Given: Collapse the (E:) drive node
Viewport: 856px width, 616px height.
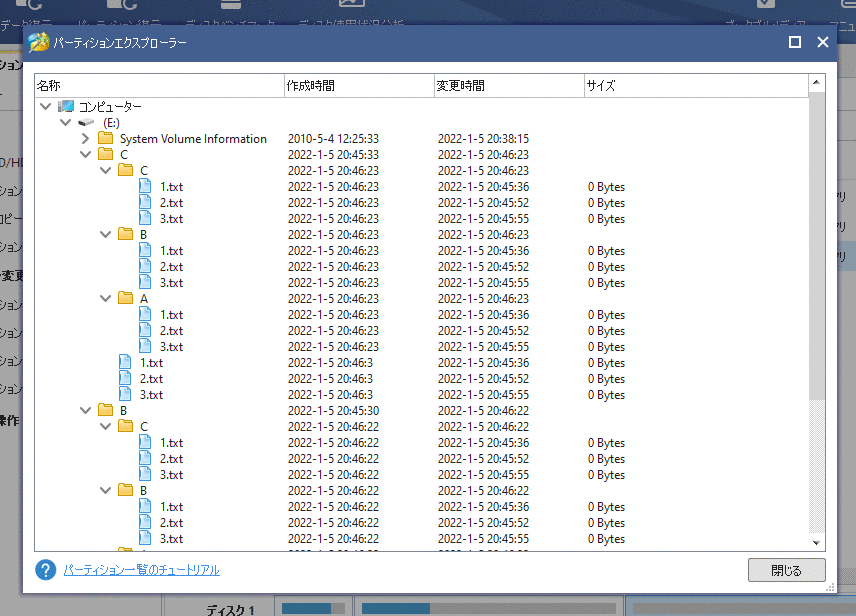Looking at the screenshot, I should [x=65, y=122].
